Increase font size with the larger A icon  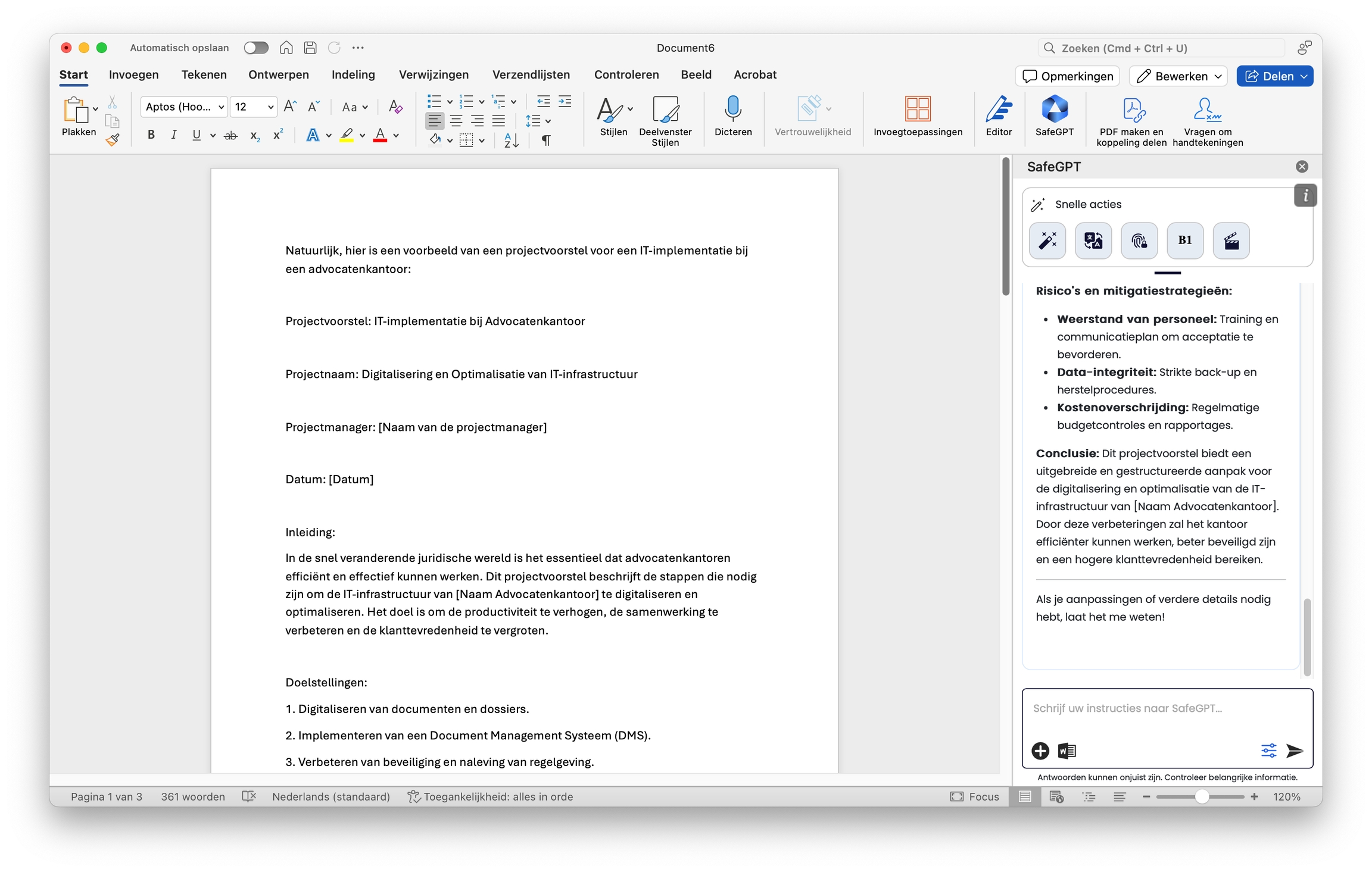290,107
